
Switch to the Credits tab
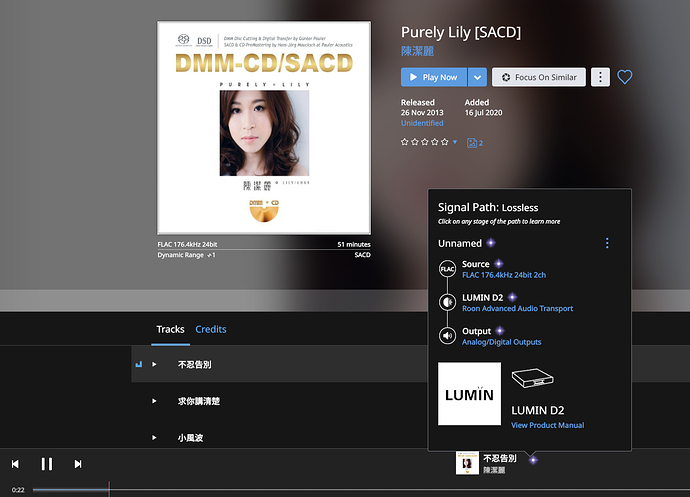tap(211, 329)
